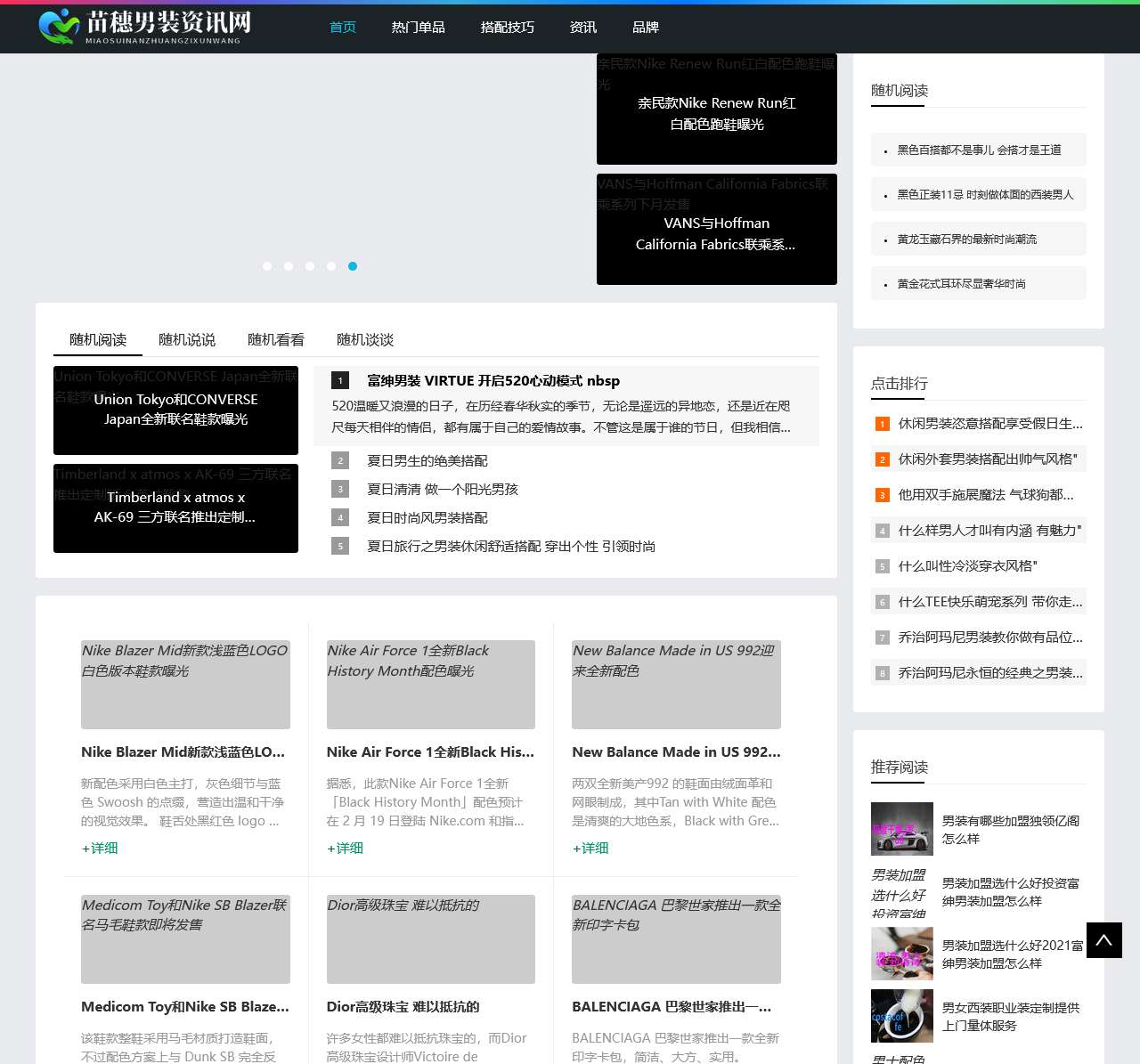Switch to the 随机看看 tab
This screenshot has width=1140, height=1064.
click(x=276, y=339)
